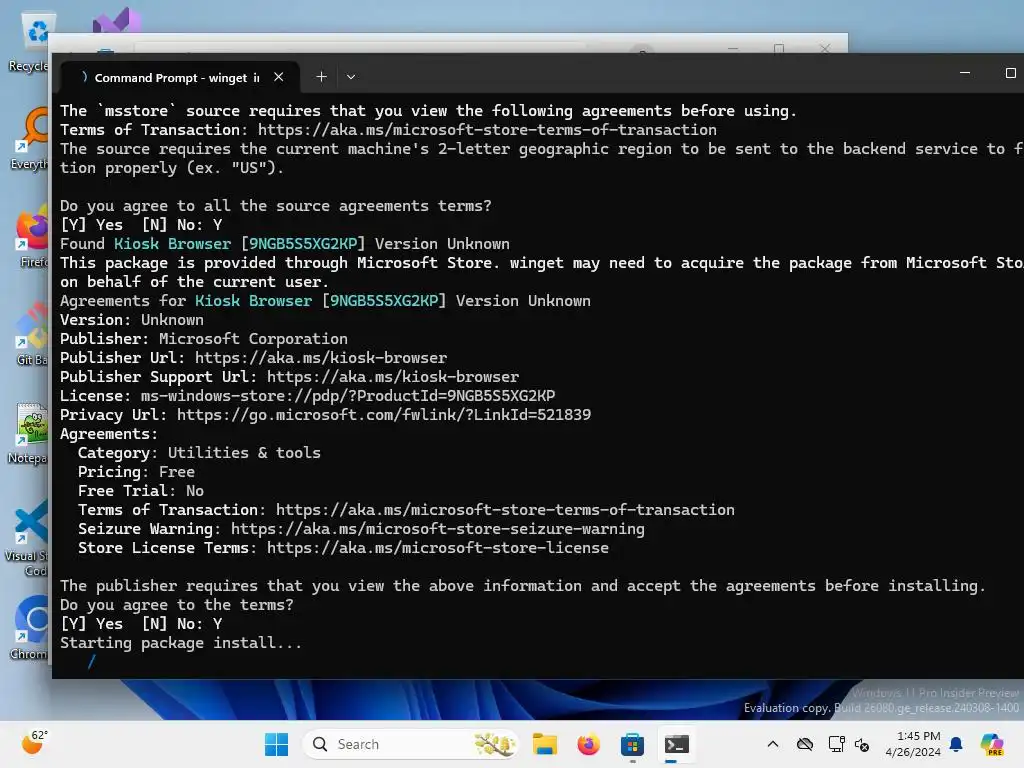This screenshot has height=768, width=1024.
Task: Click 'Do you agree to the terms?' line
Action: tap(176, 605)
